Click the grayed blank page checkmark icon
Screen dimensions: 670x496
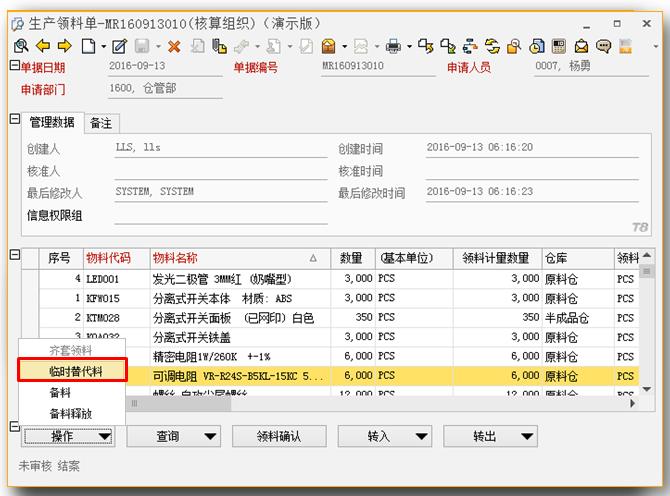point(306,46)
